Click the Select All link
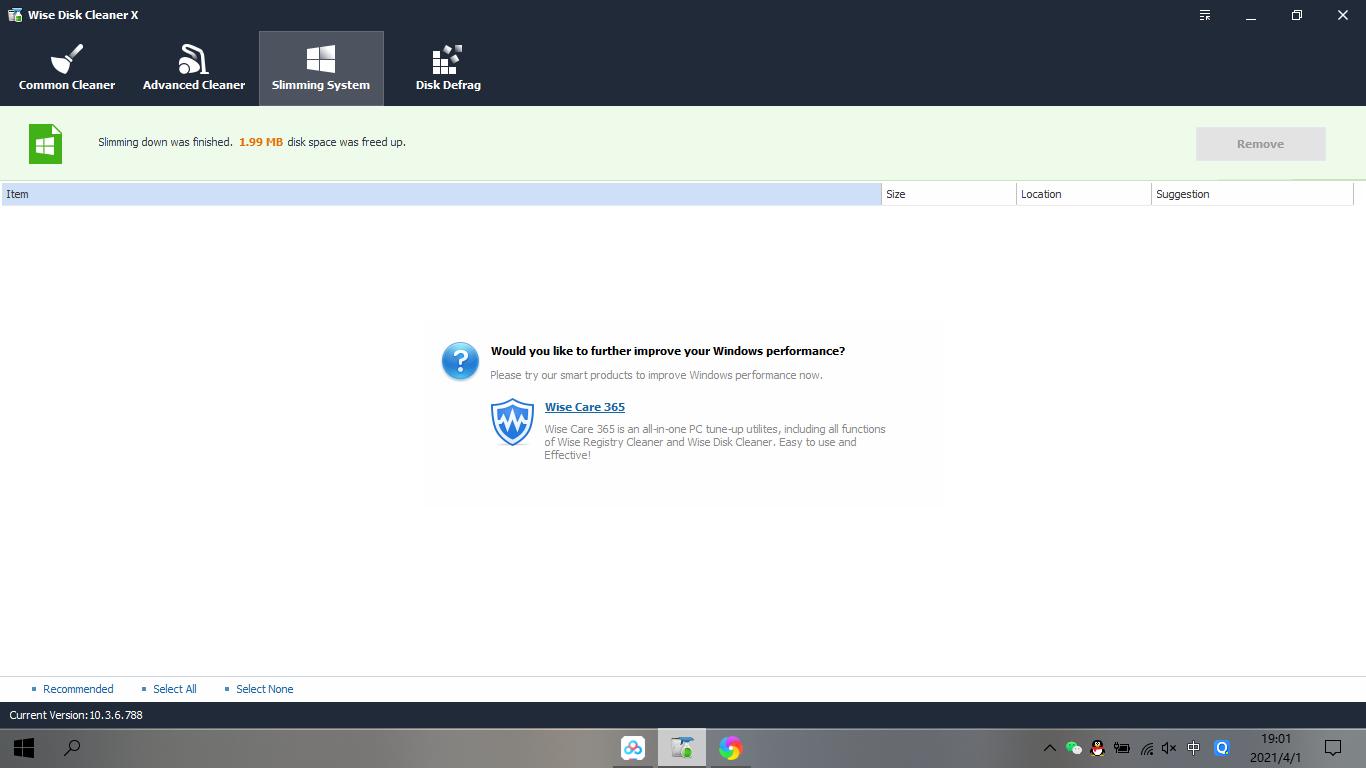The height and width of the screenshot is (768, 1366). tap(174, 689)
